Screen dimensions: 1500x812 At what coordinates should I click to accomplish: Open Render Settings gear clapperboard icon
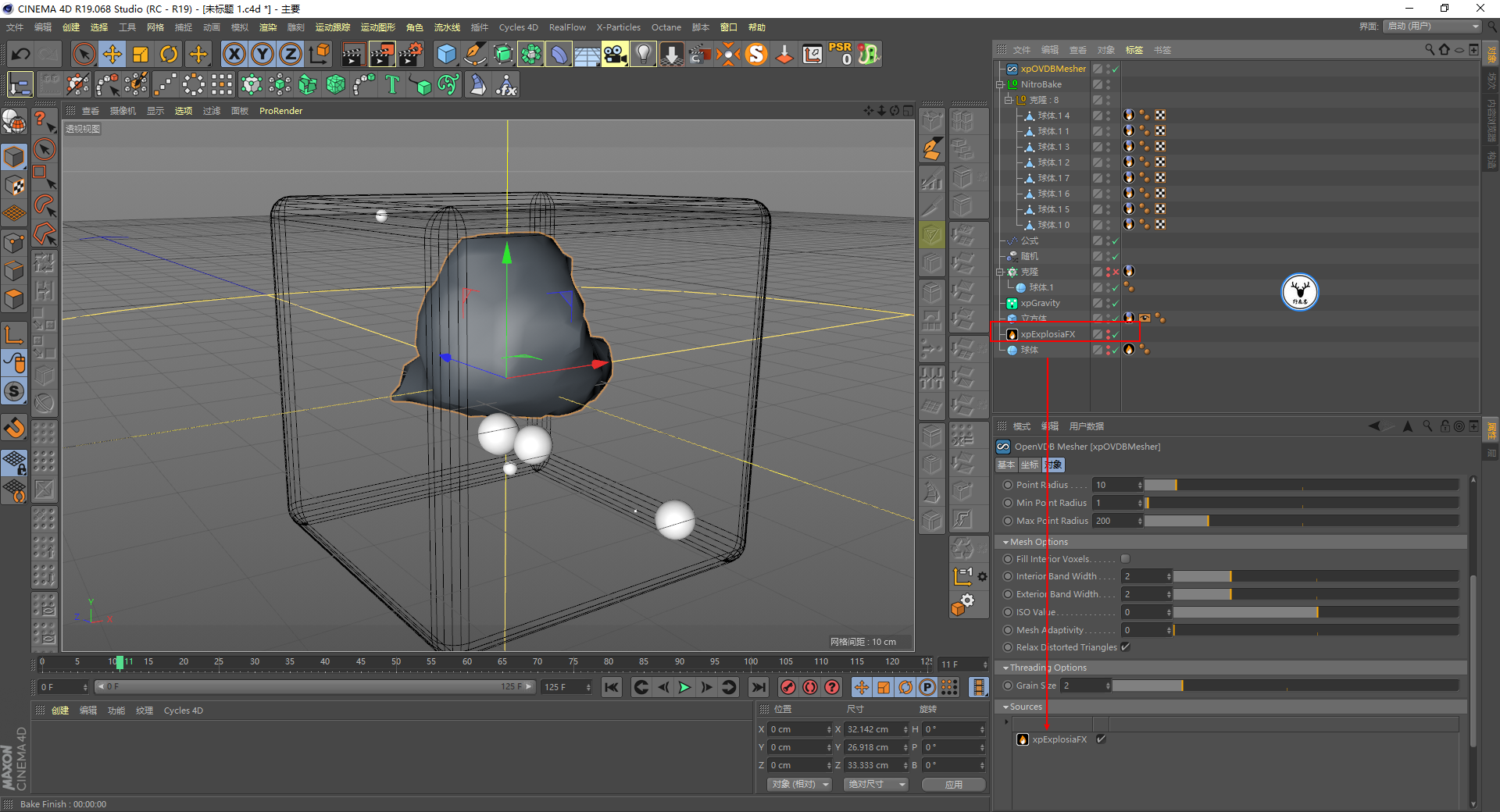pos(411,54)
